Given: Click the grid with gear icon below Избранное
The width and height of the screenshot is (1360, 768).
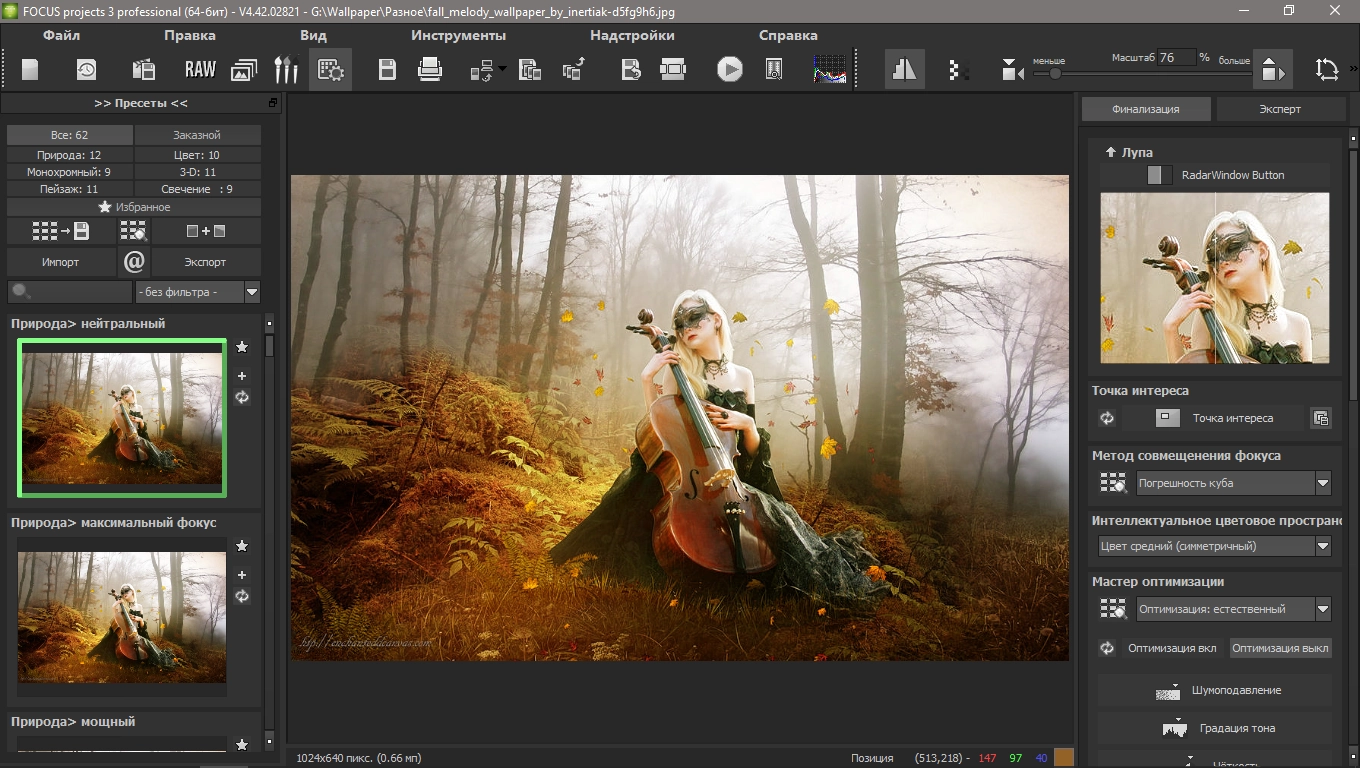Looking at the screenshot, I should coord(133,231).
